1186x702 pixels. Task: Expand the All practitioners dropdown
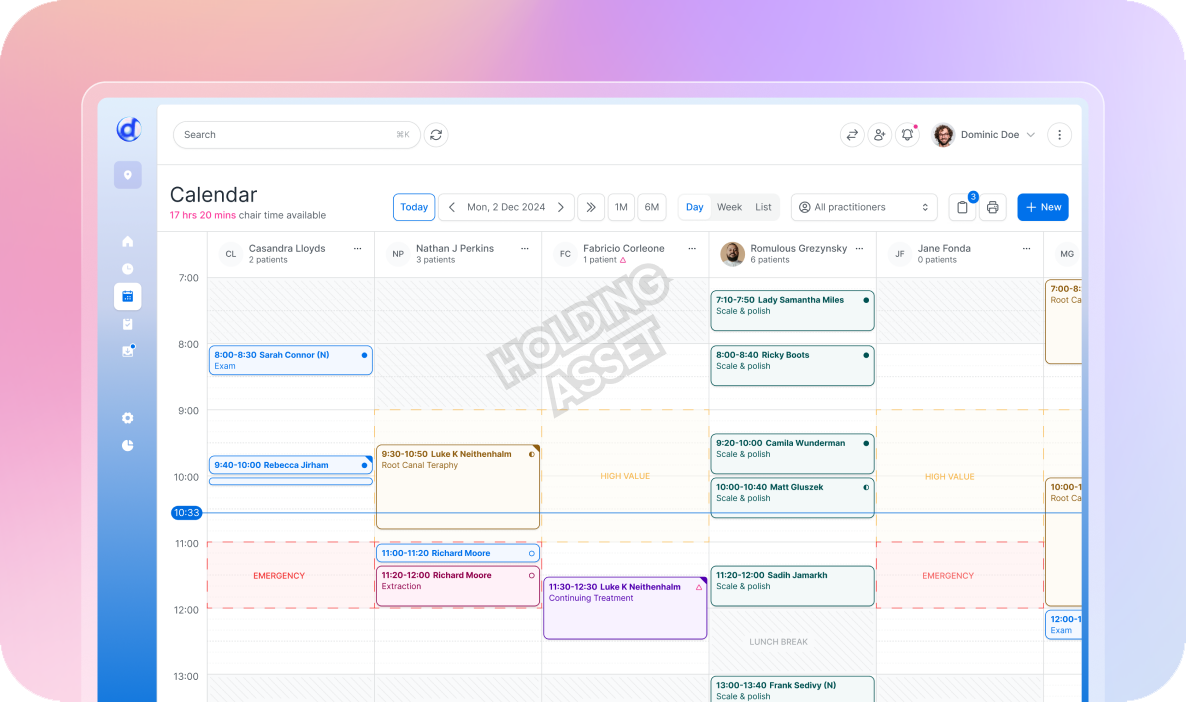coord(864,207)
